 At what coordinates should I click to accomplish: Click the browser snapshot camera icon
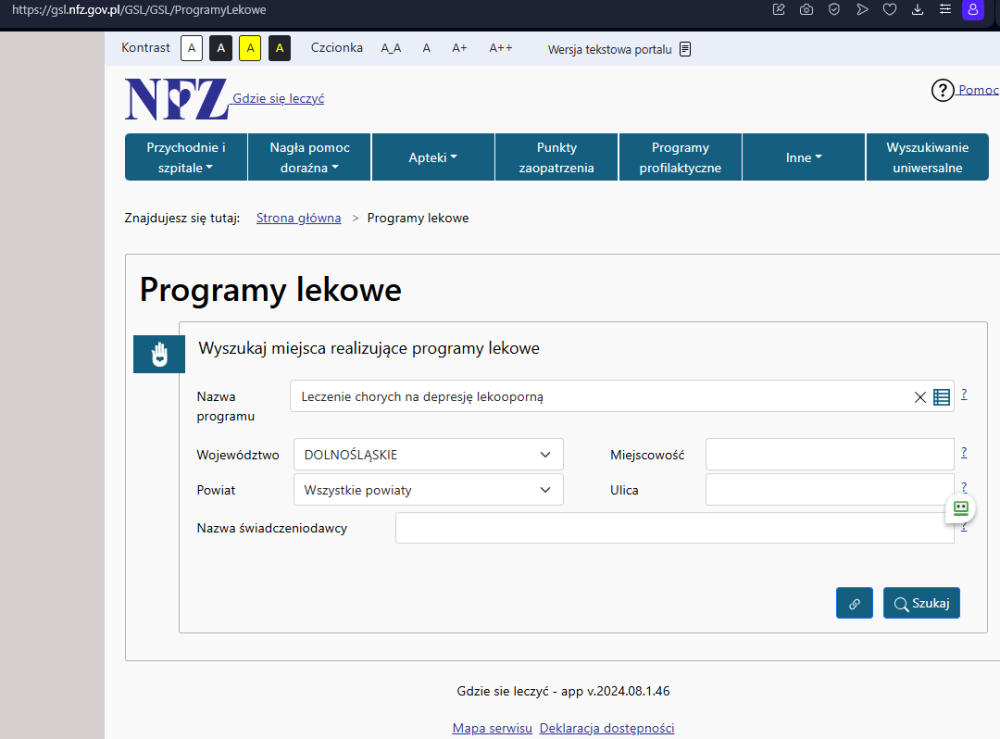[x=806, y=10]
